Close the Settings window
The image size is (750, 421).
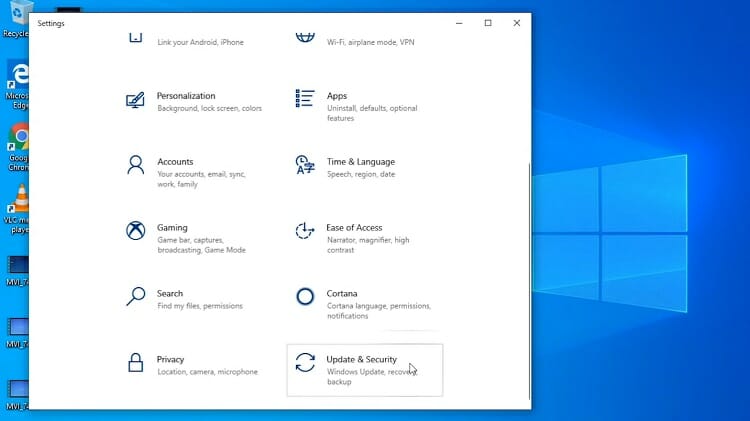[517, 23]
